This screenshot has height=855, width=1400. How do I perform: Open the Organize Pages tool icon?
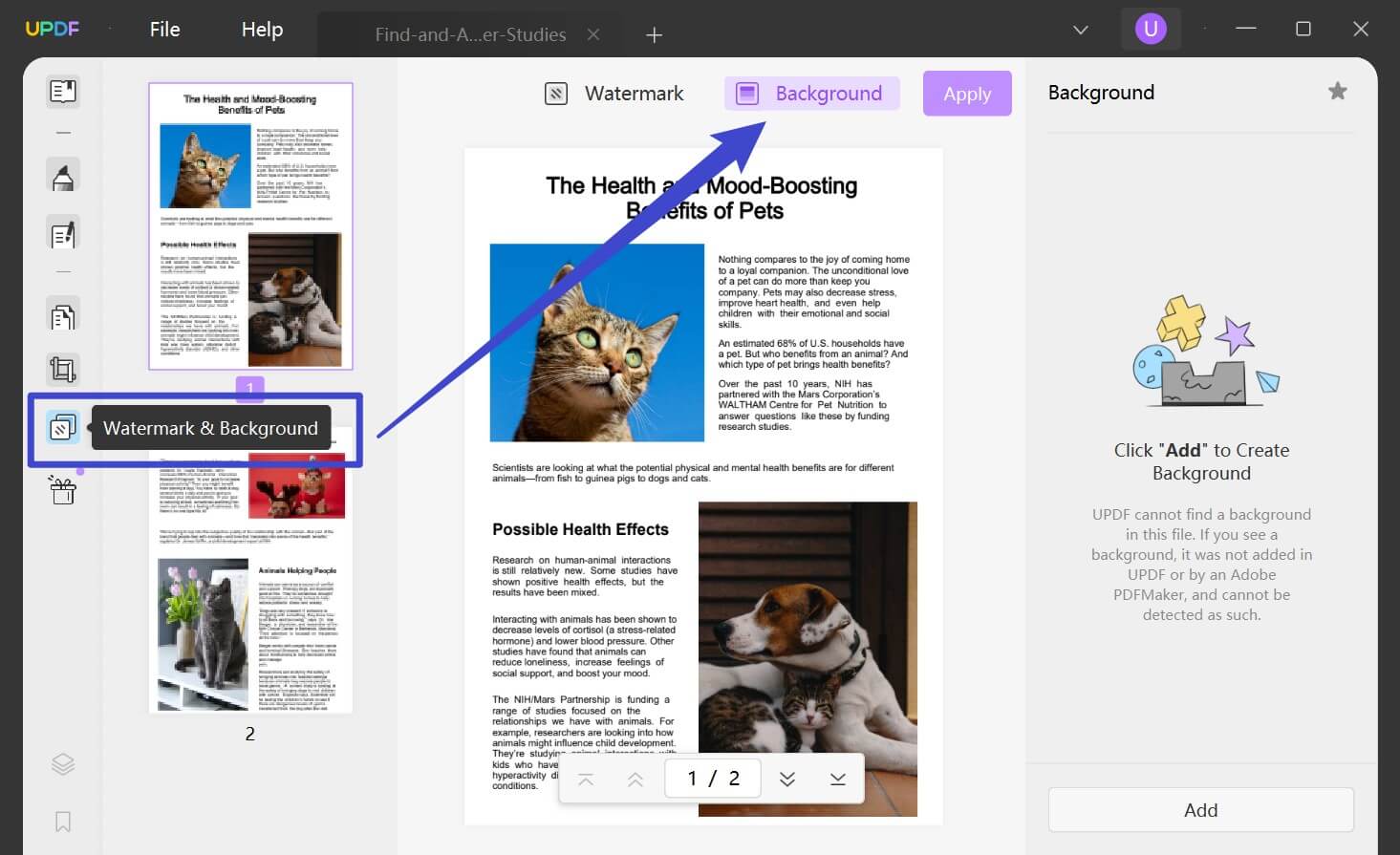tap(63, 316)
